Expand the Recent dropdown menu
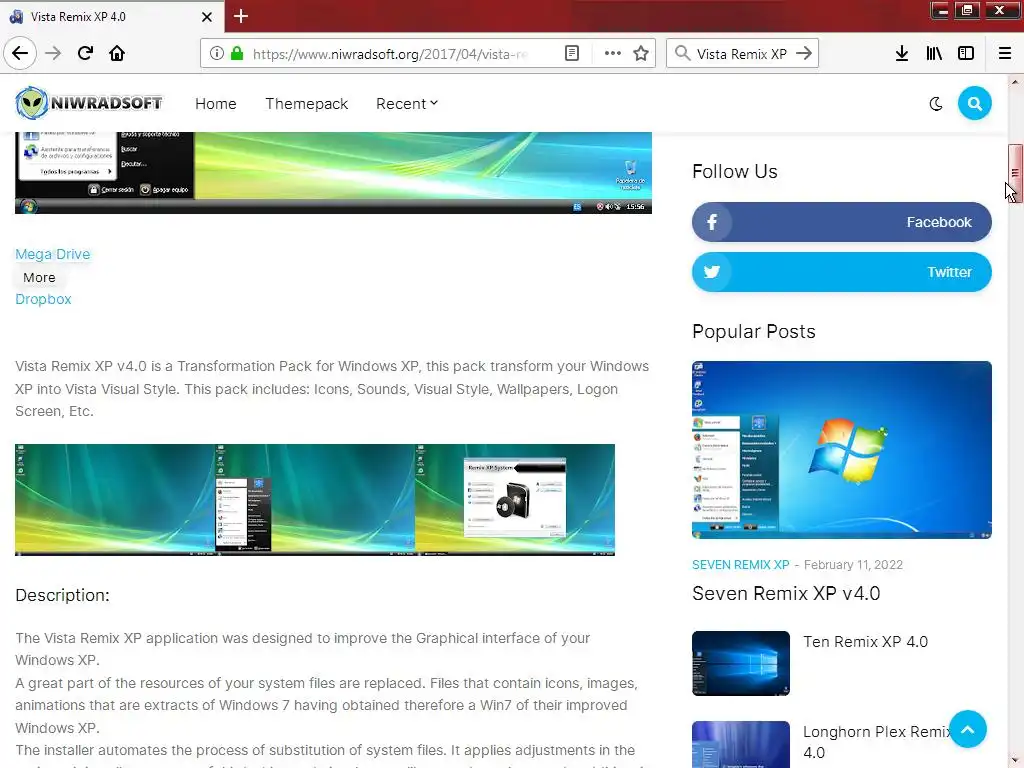 pyautogui.click(x=407, y=104)
